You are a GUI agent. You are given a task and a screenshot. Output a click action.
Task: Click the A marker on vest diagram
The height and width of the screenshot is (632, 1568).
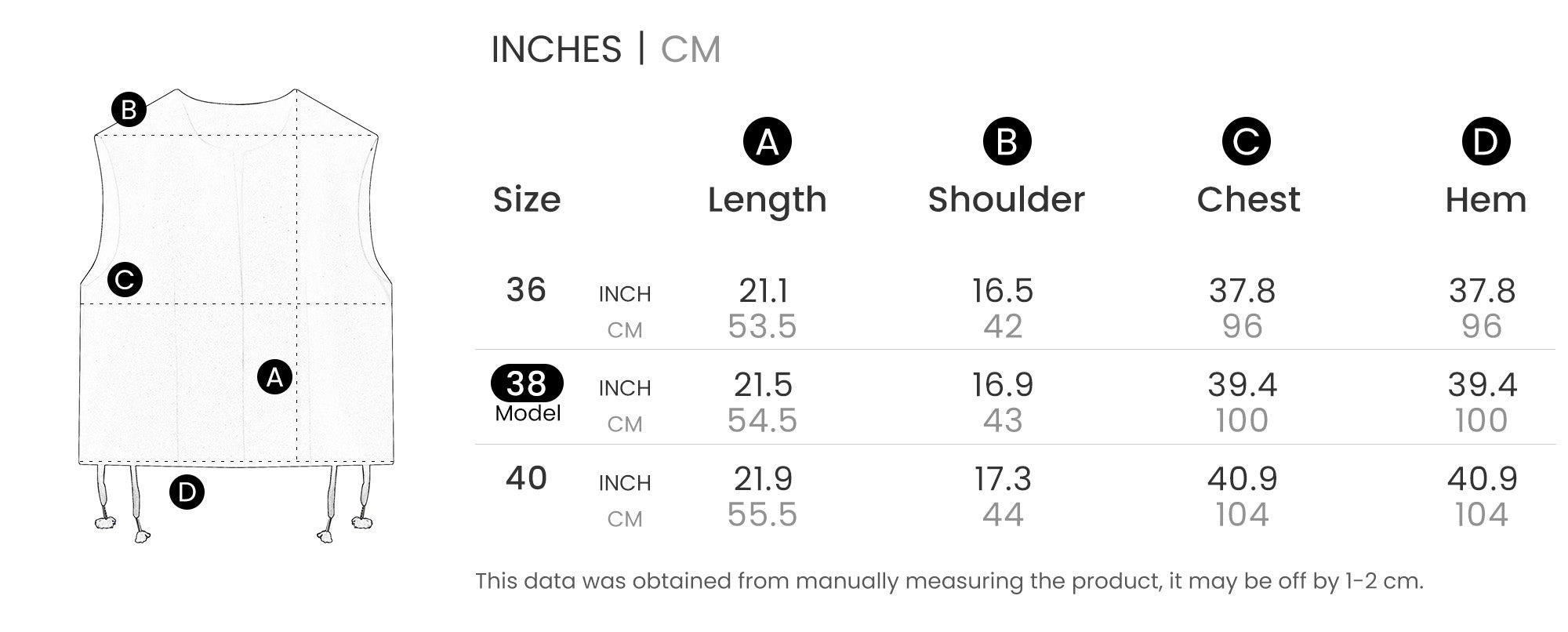[274, 377]
